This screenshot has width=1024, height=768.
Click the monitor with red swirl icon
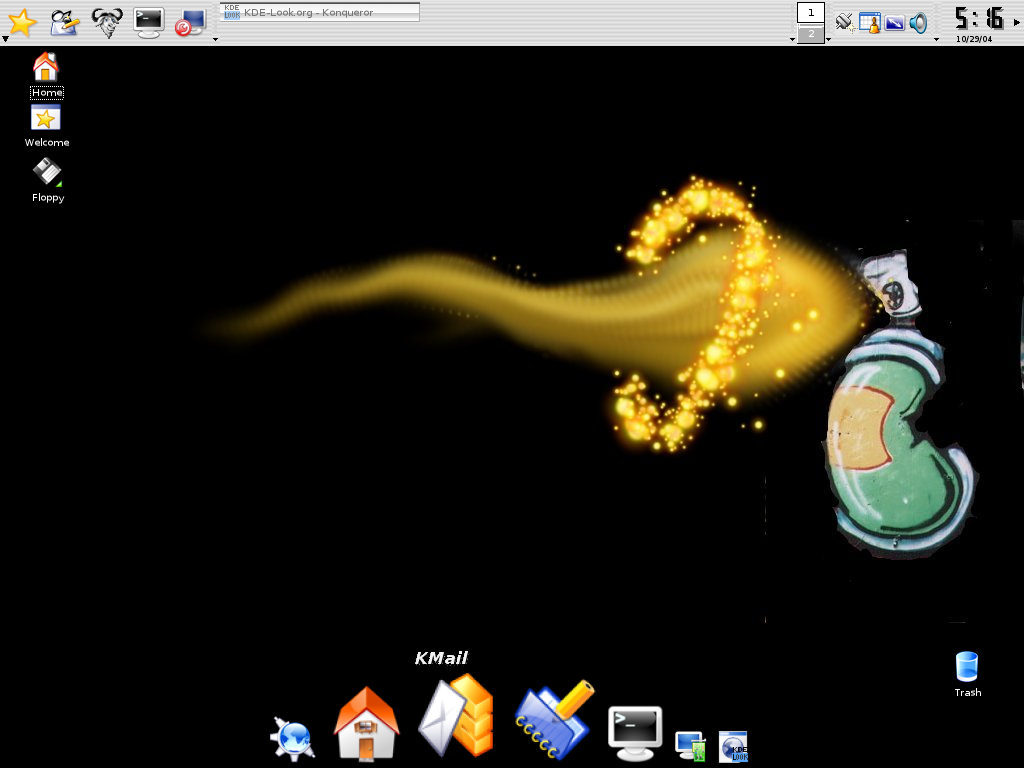coord(191,23)
